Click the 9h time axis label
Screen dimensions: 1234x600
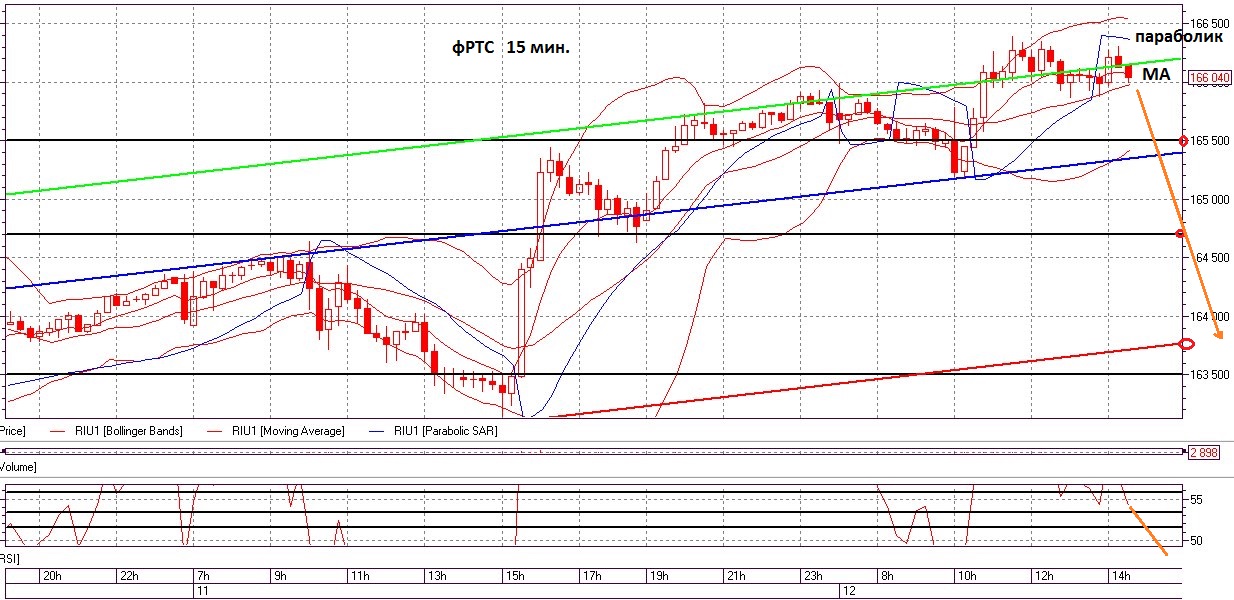click(x=281, y=575)
